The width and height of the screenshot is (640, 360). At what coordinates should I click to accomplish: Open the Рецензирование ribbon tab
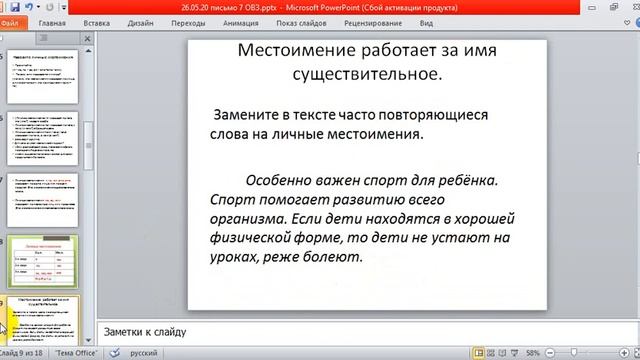coord(373,23)
